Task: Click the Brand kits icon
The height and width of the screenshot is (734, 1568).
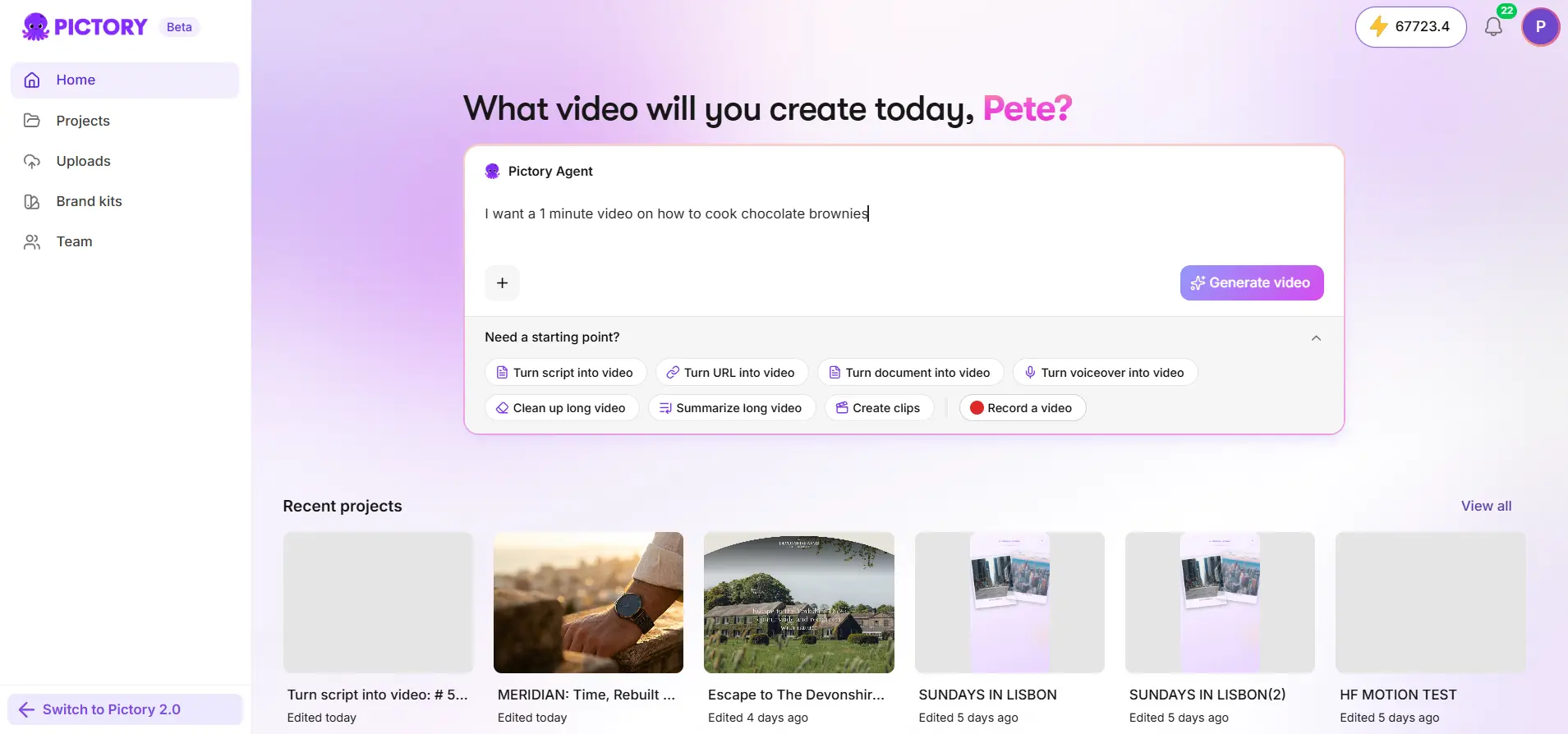Action: (32, 201)
